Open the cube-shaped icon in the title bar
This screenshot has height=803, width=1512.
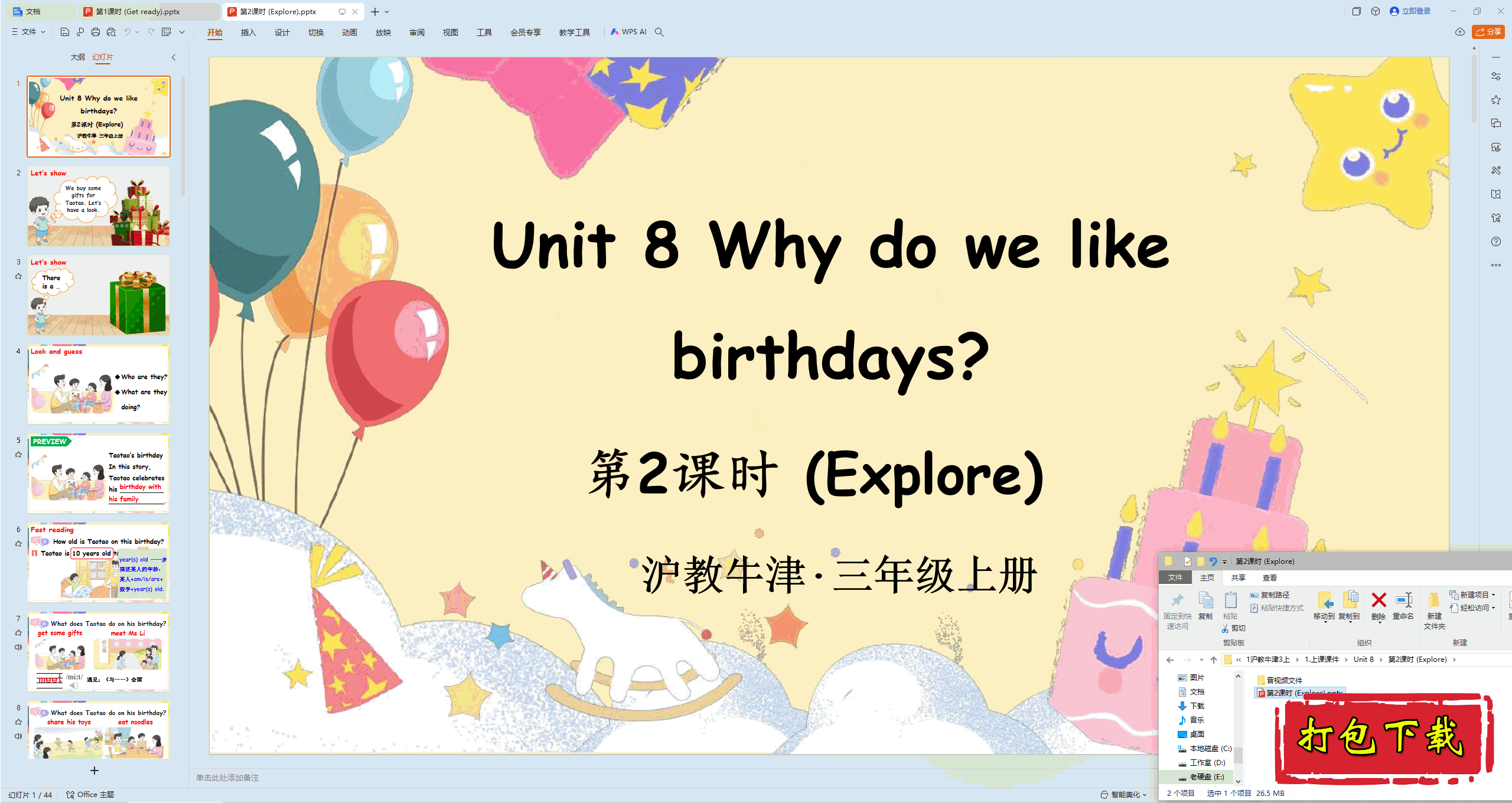pos(1376,11)
